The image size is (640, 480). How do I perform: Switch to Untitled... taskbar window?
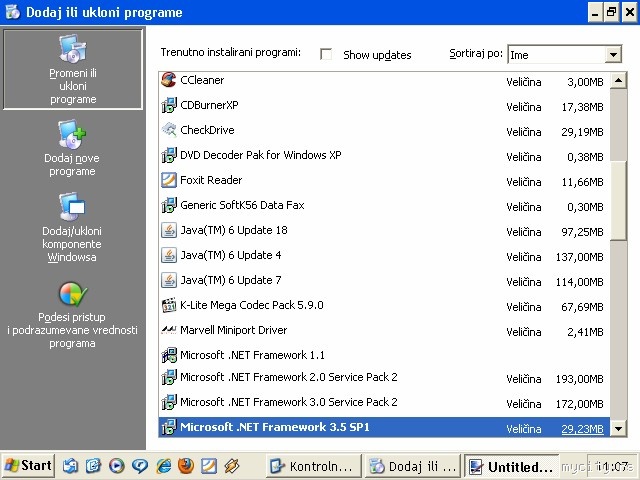click(512, 466)
